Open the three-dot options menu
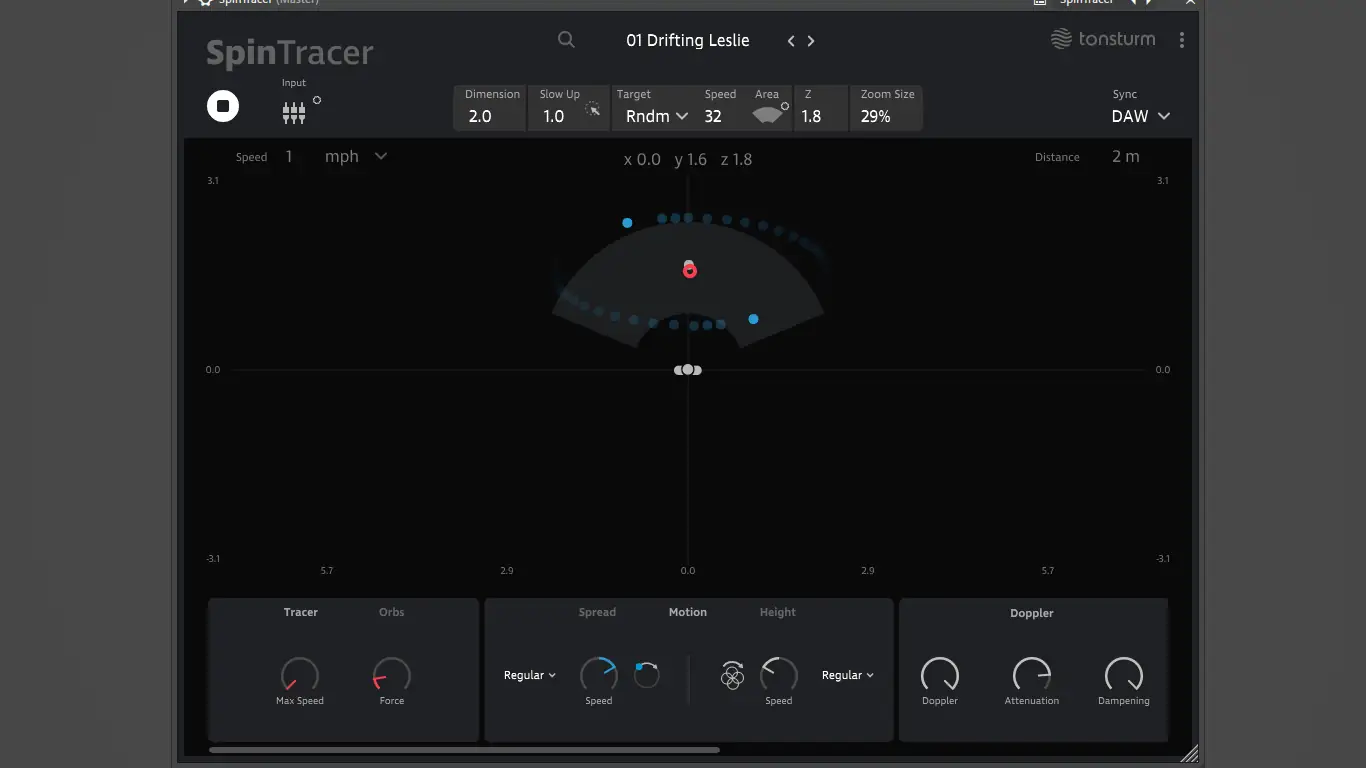The image size is (1366, 768). [x=1182, y=39]
